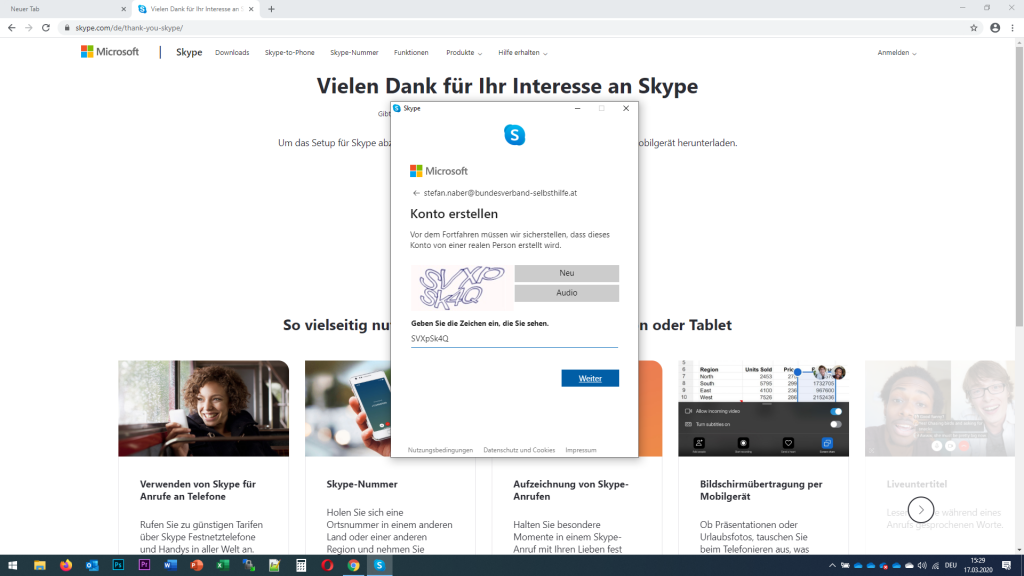Screen dimensions: 1024x576
Task: Open the Wi-Fi network tray icon
Action: 935,566
